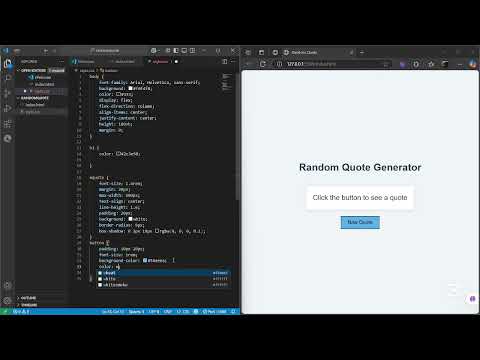Open problems via errors and warnings status item
This screenshot has height=360, width=480.
tap(21, 312)
